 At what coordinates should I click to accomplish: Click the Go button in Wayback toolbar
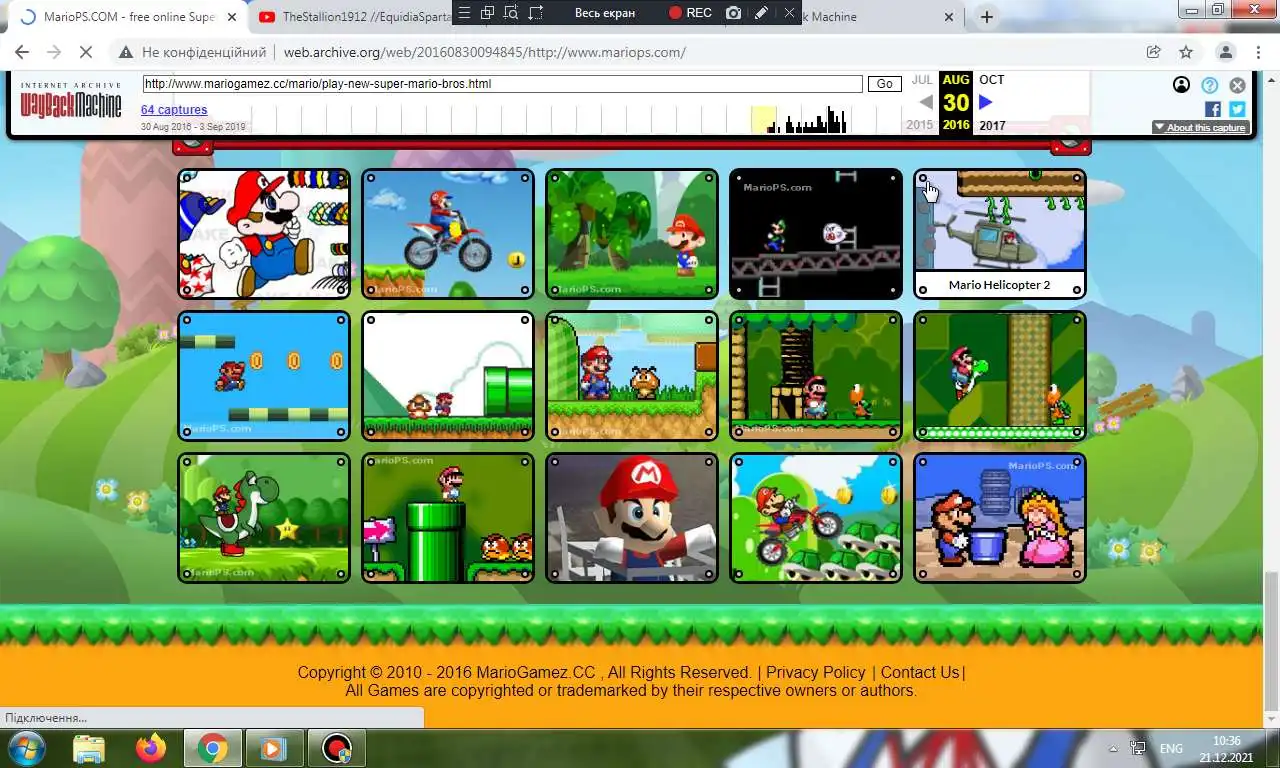tap(884, 84)
